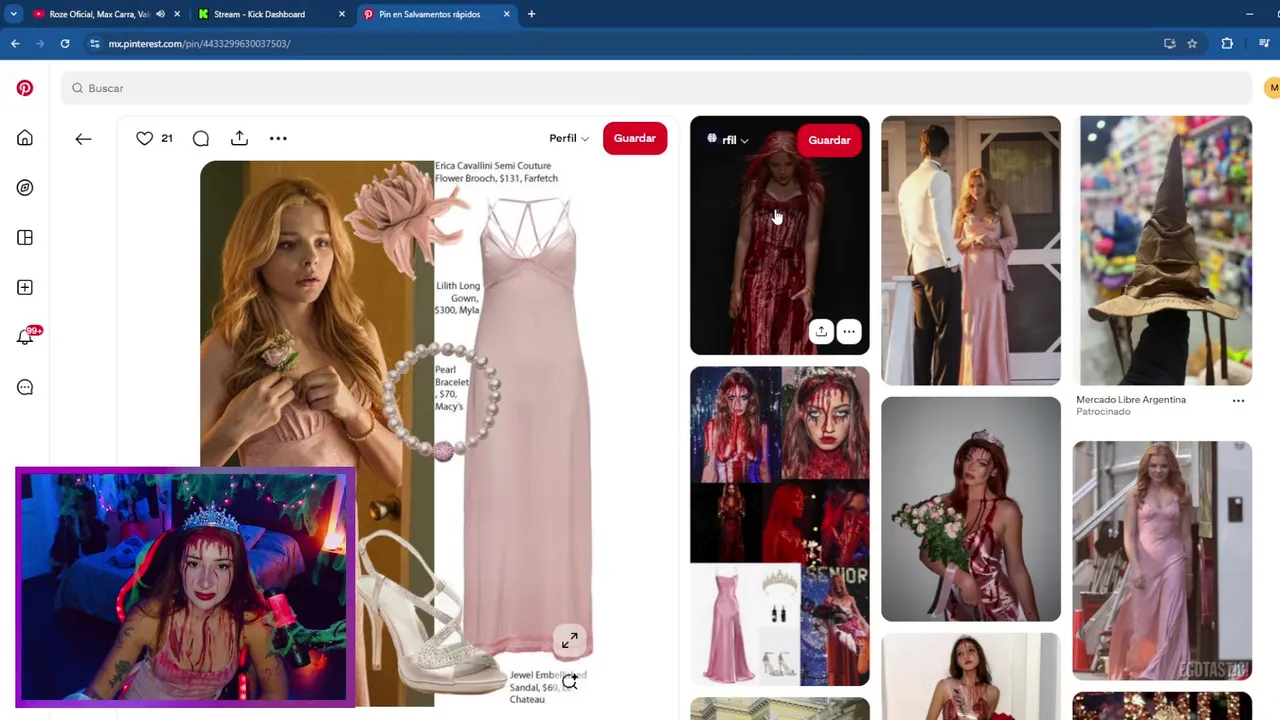1280x720 pixels.
Task: Start visual search lens on pin image
Action: click(x=569, y=682)
